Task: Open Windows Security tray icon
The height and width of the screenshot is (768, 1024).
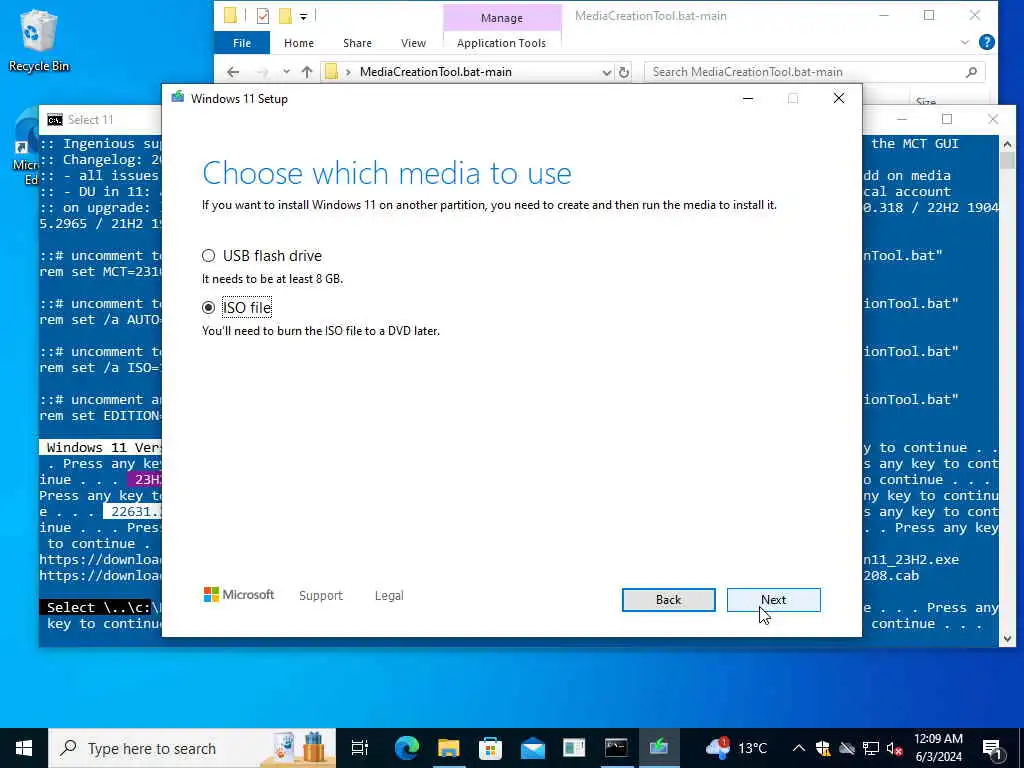Action: [x=823, y=748]
